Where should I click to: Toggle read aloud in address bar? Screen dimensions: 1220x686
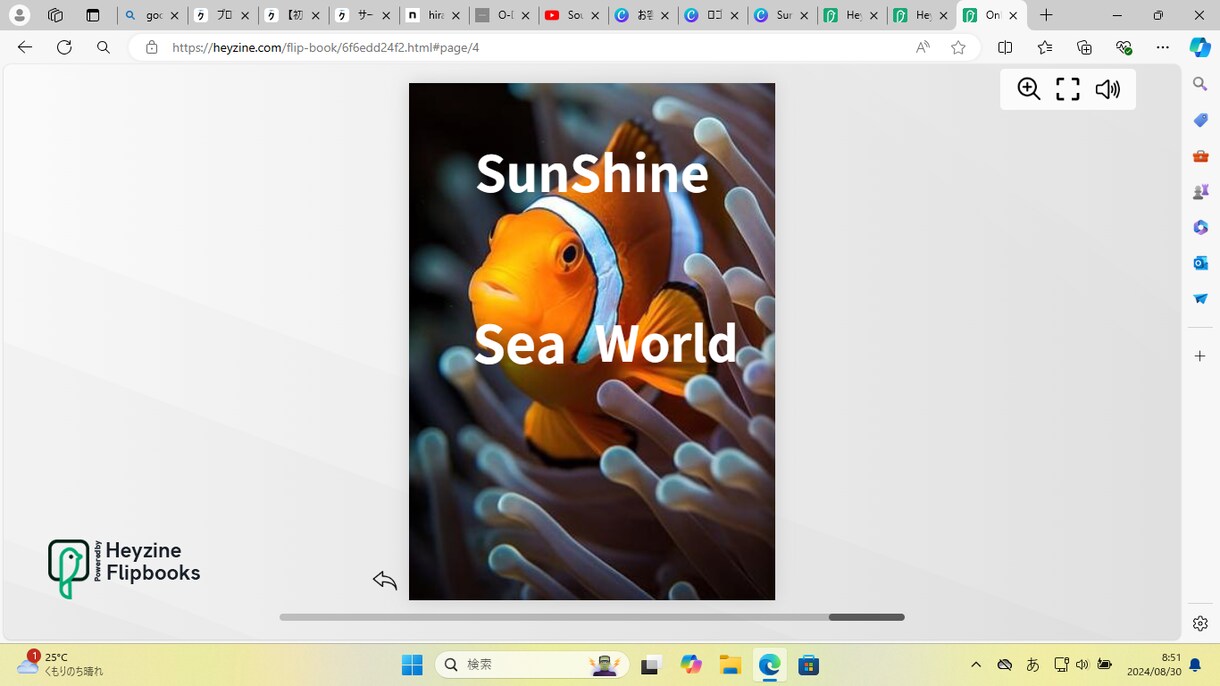(922, 47)
